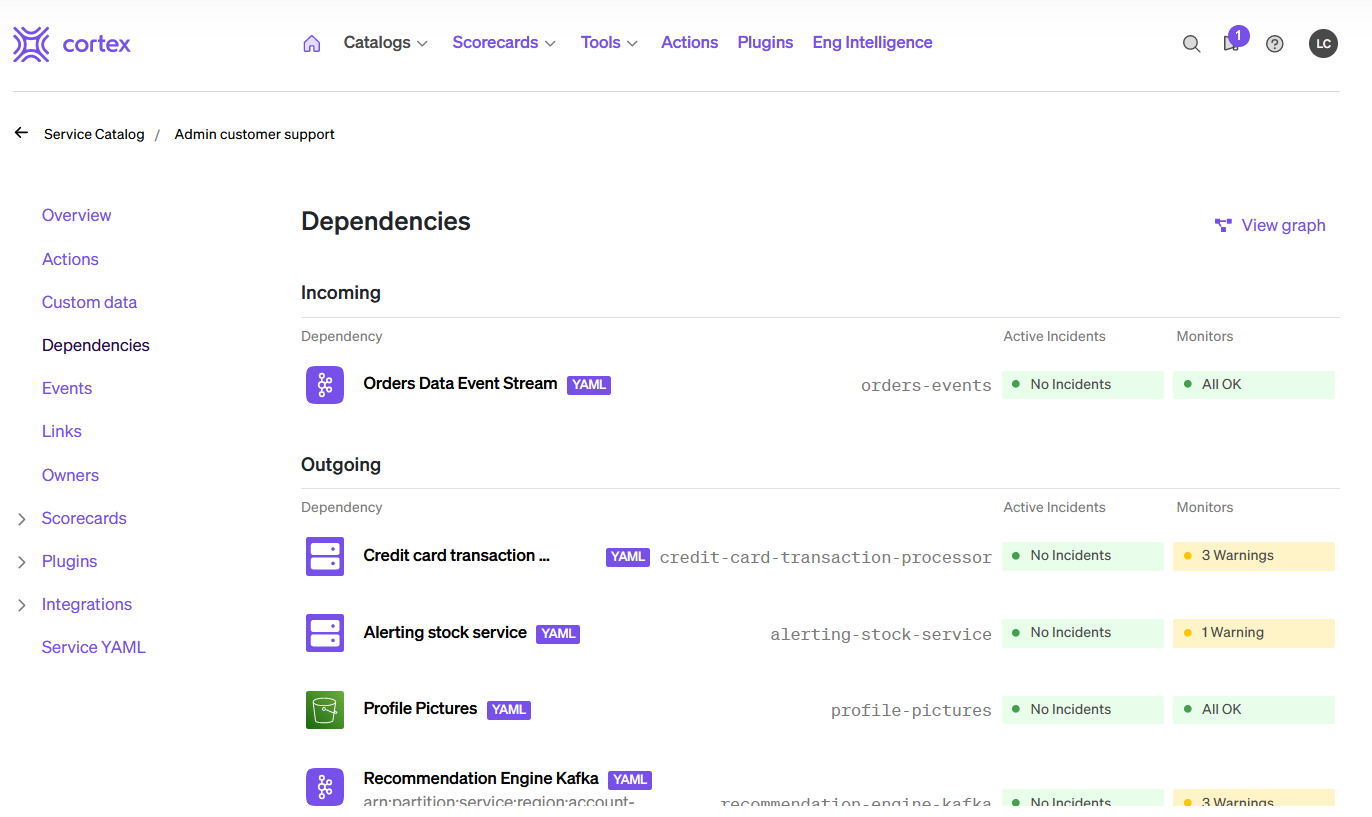Expand the Scorecards section in the sidebar
The height and width of the screenshot is (817, 1372).
(84, 518)
